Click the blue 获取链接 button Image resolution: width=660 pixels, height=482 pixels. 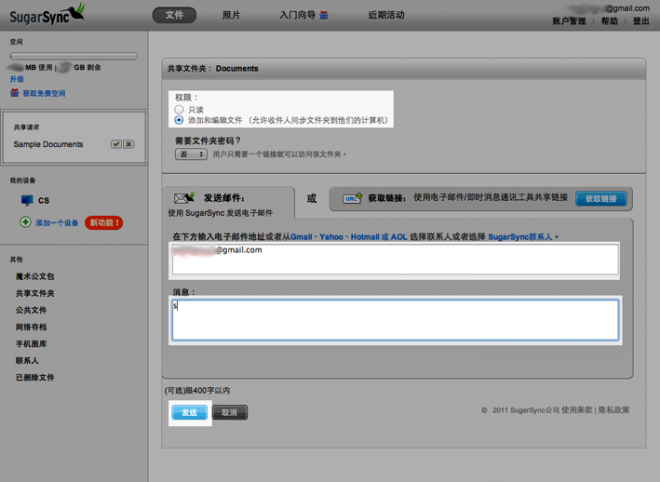tap(601, 199)
